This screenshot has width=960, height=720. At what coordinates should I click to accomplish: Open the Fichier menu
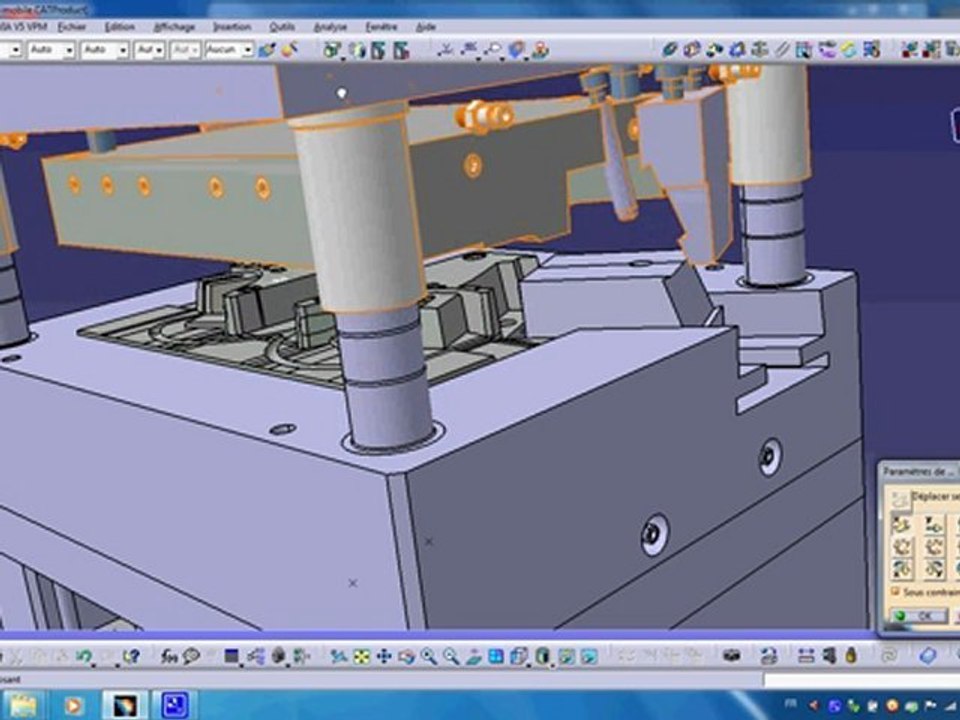click(x=71, y=27)
